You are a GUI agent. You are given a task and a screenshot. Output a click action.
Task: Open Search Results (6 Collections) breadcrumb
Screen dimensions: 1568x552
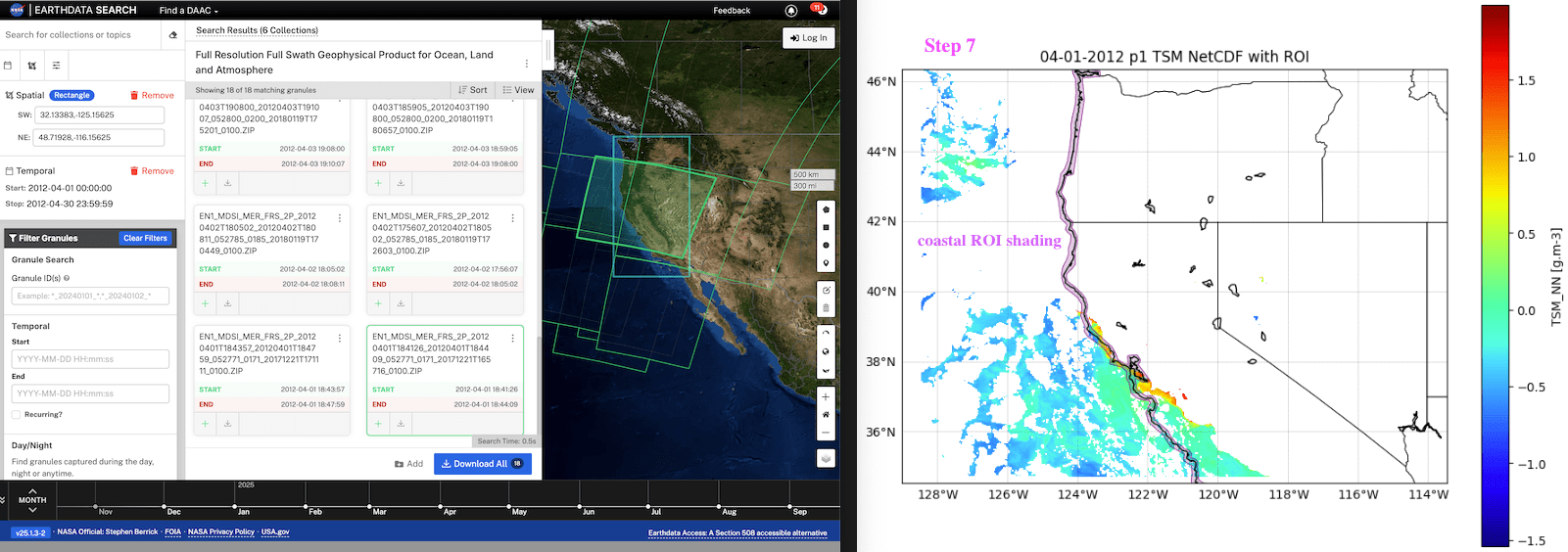257,30
